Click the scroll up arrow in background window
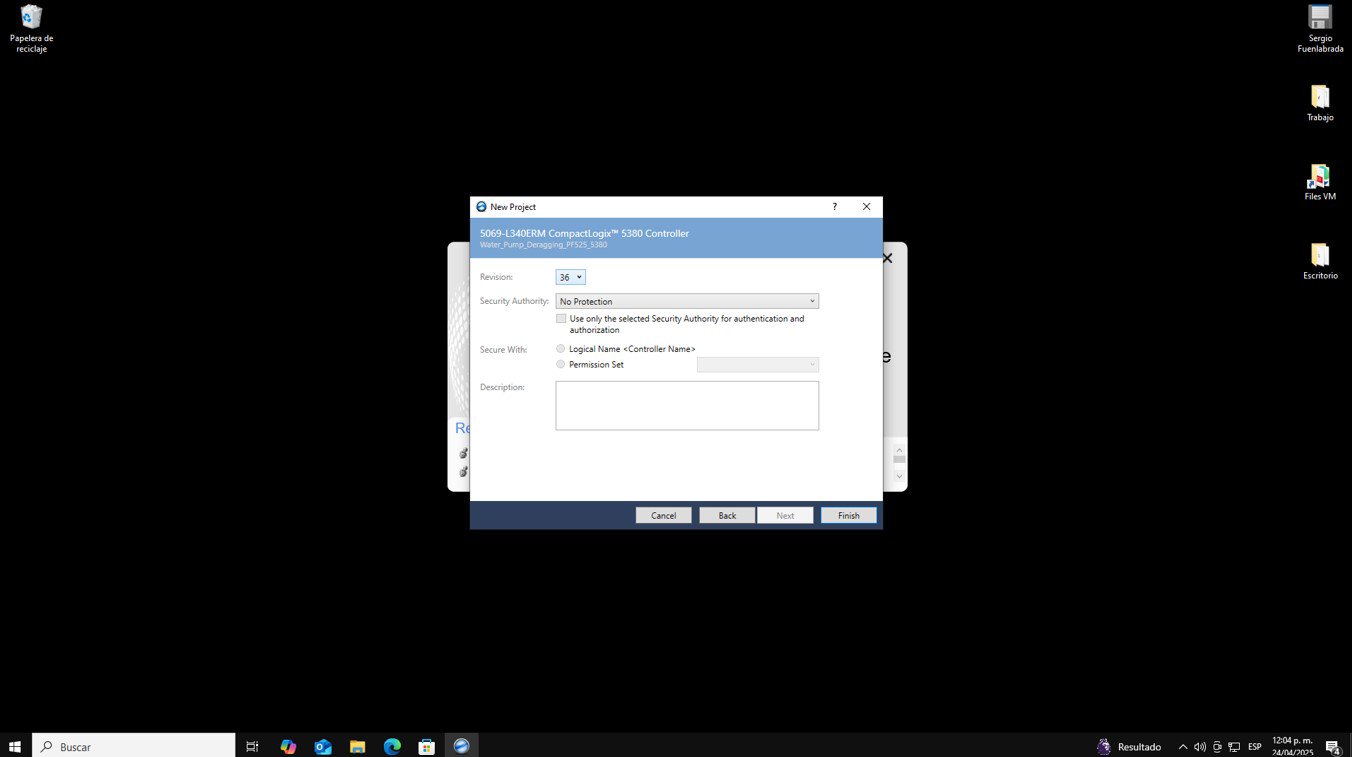The height and width of the screenshot is (757, 1352). (x=899, y=450)
